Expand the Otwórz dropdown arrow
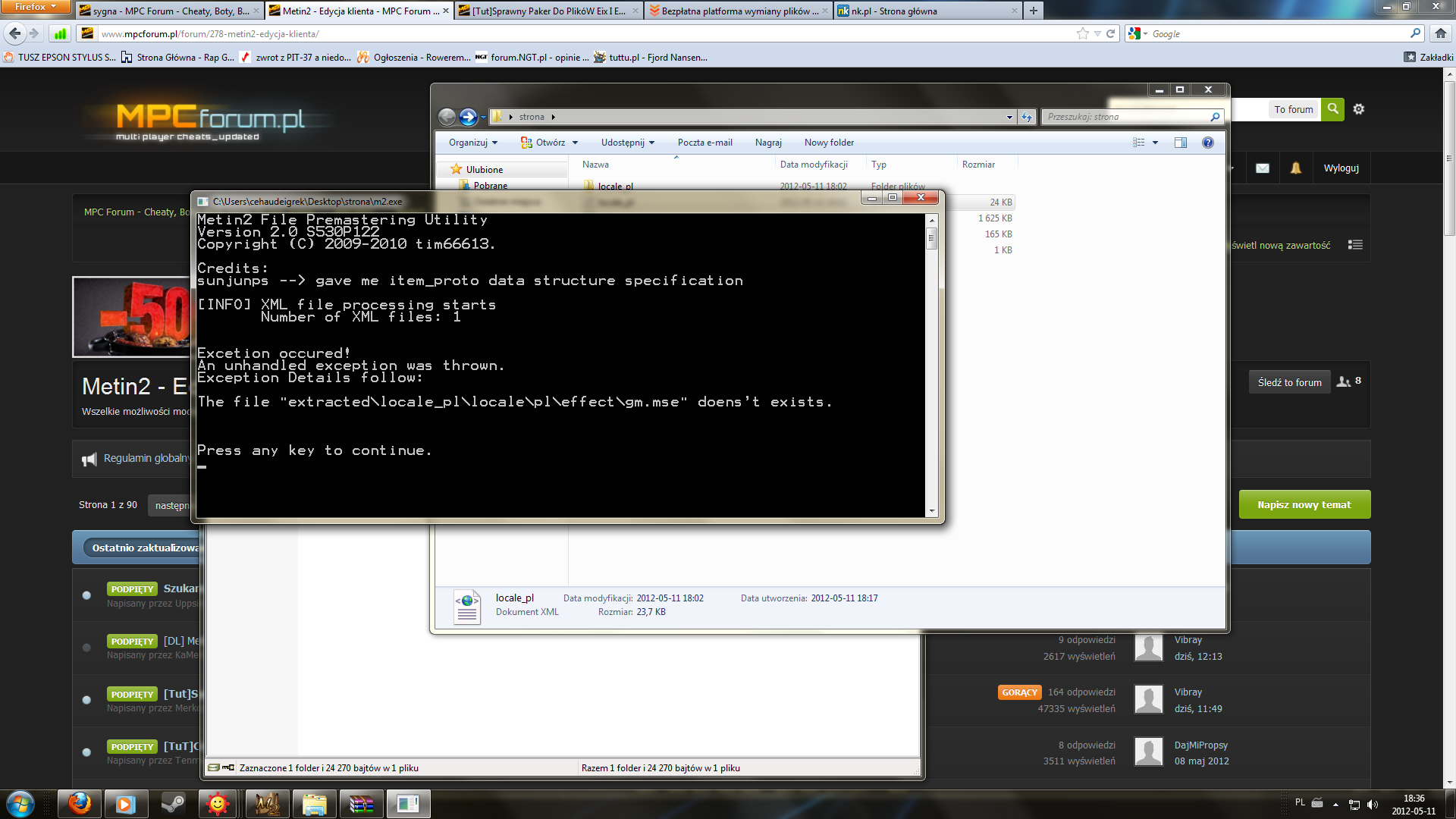This screenshot has width=1456, height=819. 575,143
